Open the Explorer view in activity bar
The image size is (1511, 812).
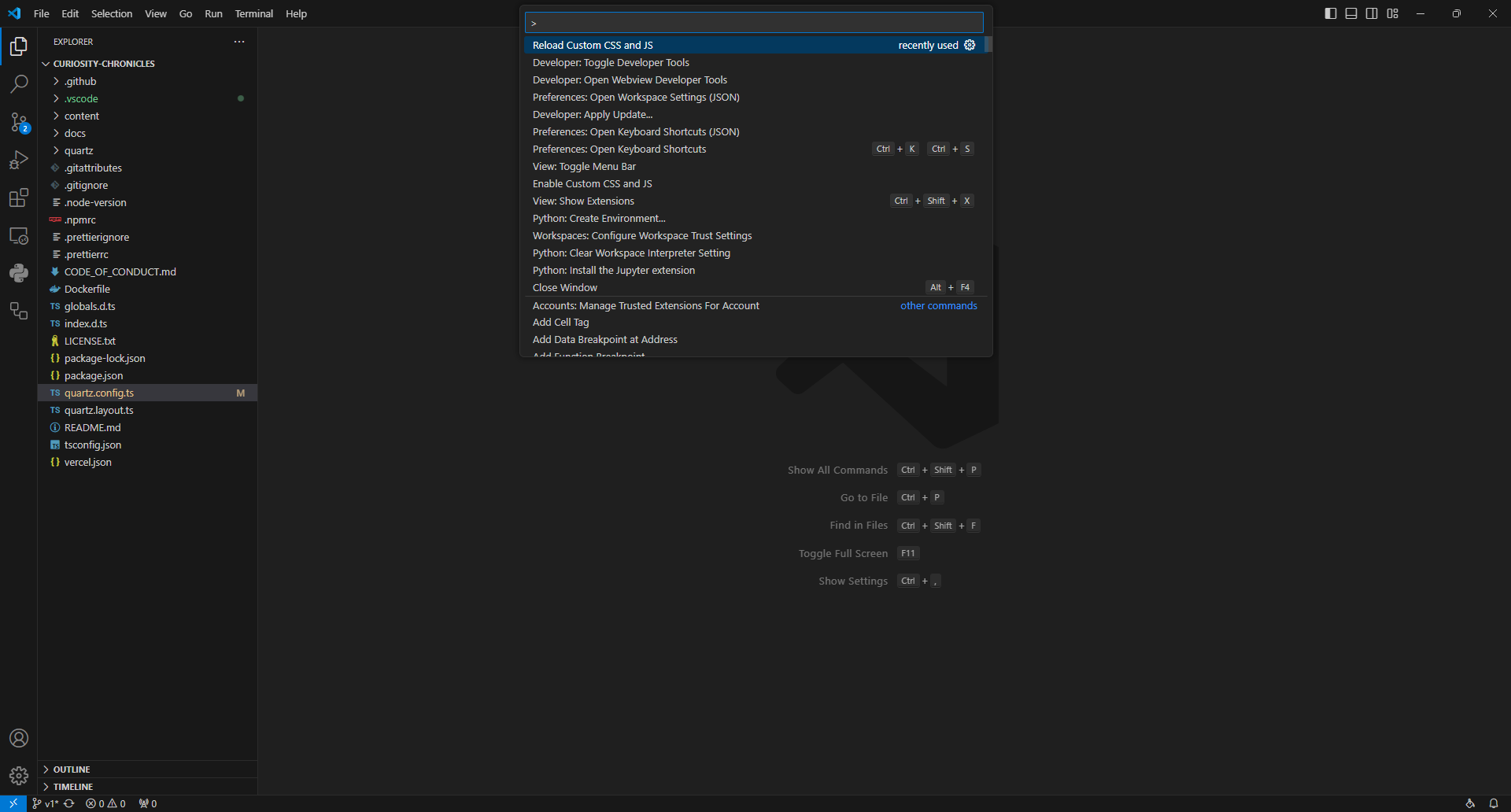19,46
